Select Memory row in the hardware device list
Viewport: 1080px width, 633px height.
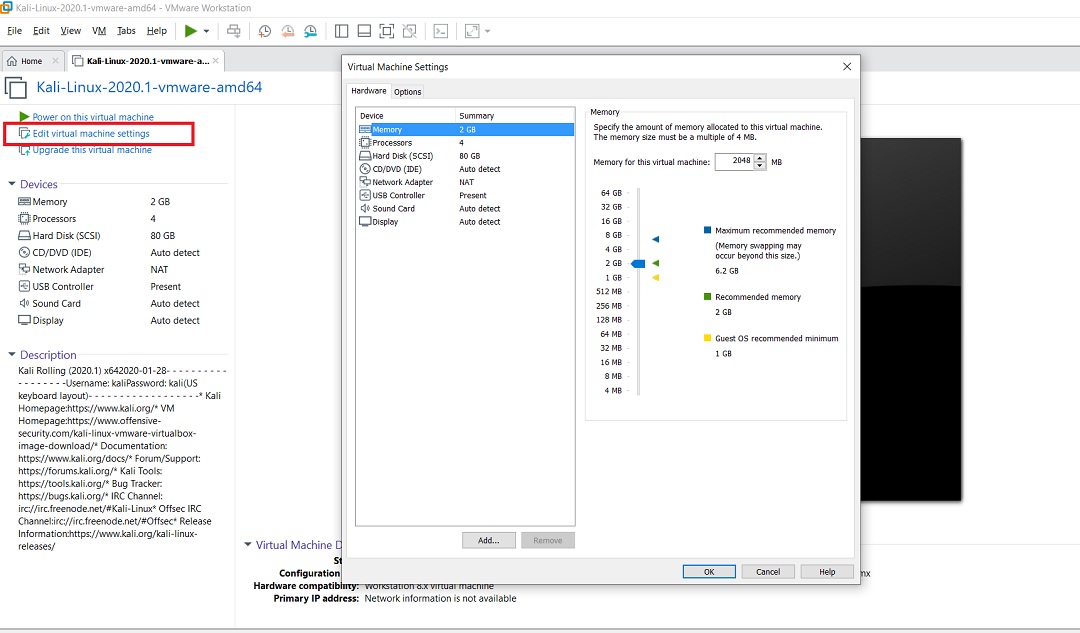(466, 129)
